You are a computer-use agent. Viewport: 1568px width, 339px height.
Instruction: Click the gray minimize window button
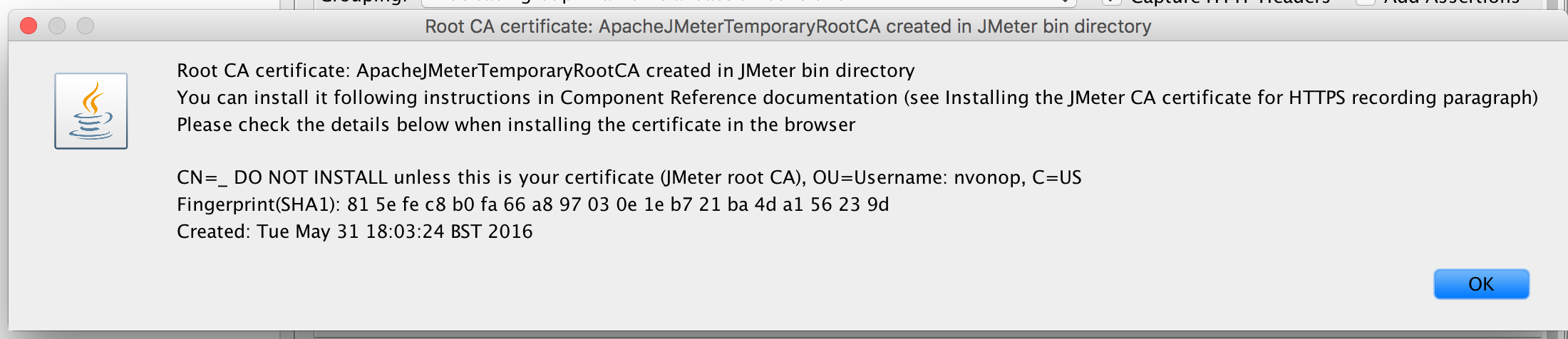57,26
